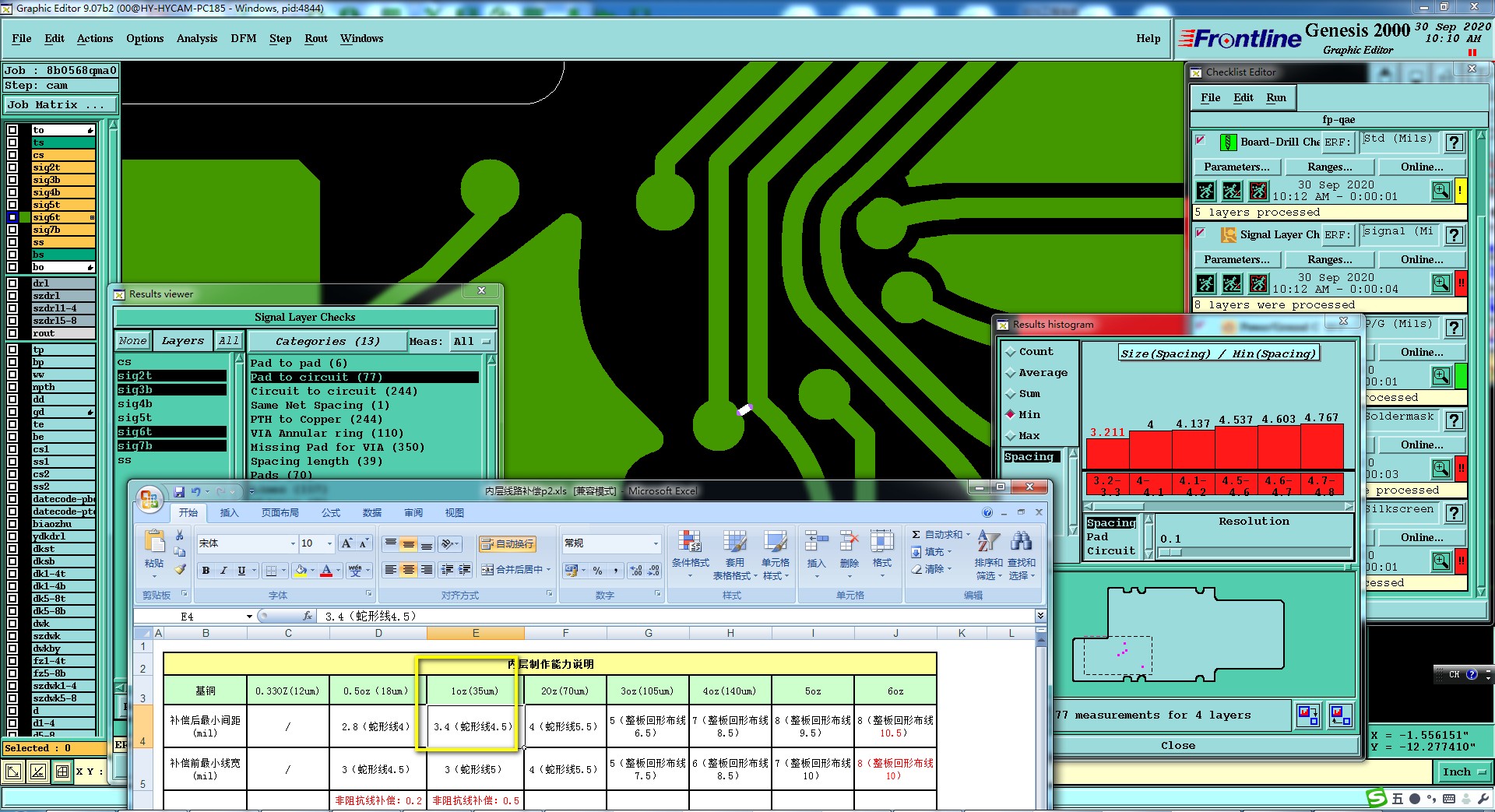
Task: Click Layers button in Results viewer
Action: pos(182,341)
